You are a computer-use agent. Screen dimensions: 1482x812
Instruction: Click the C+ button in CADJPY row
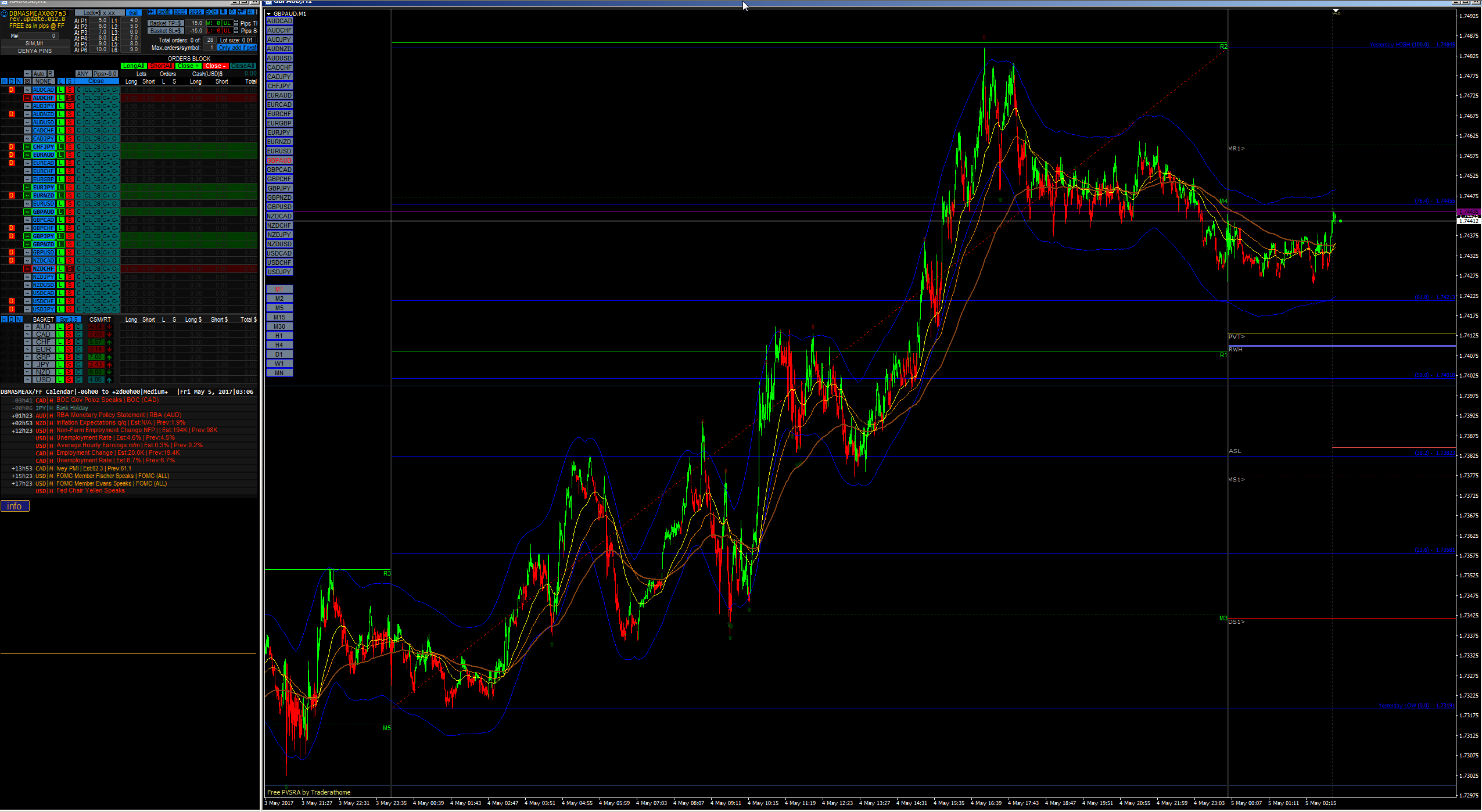coord(106,138)
